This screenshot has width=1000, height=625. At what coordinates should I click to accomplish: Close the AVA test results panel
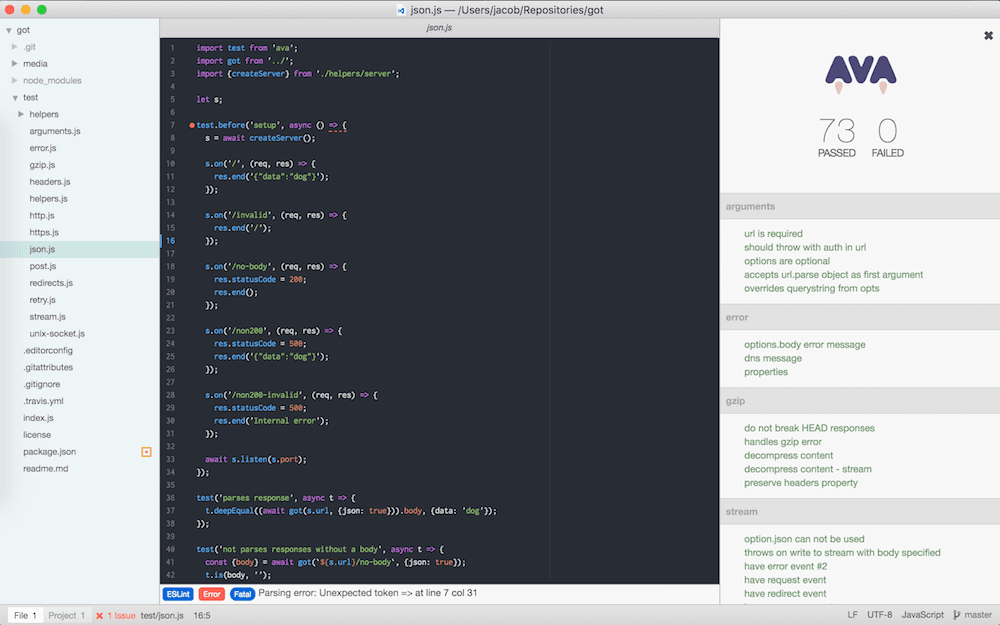(989, 36)
